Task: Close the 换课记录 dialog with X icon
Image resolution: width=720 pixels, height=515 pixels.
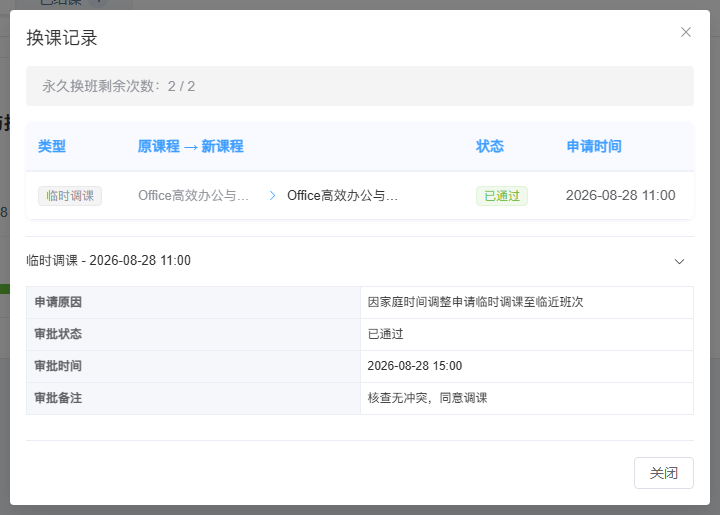Action: click(x=686, y=32)
